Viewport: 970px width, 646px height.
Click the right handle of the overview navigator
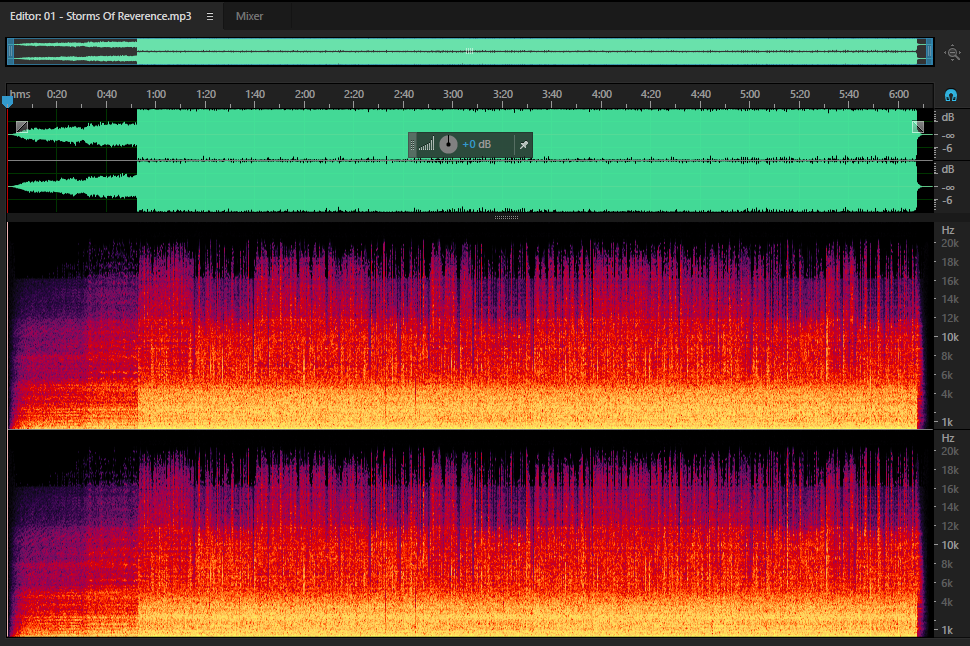(929, 52)
